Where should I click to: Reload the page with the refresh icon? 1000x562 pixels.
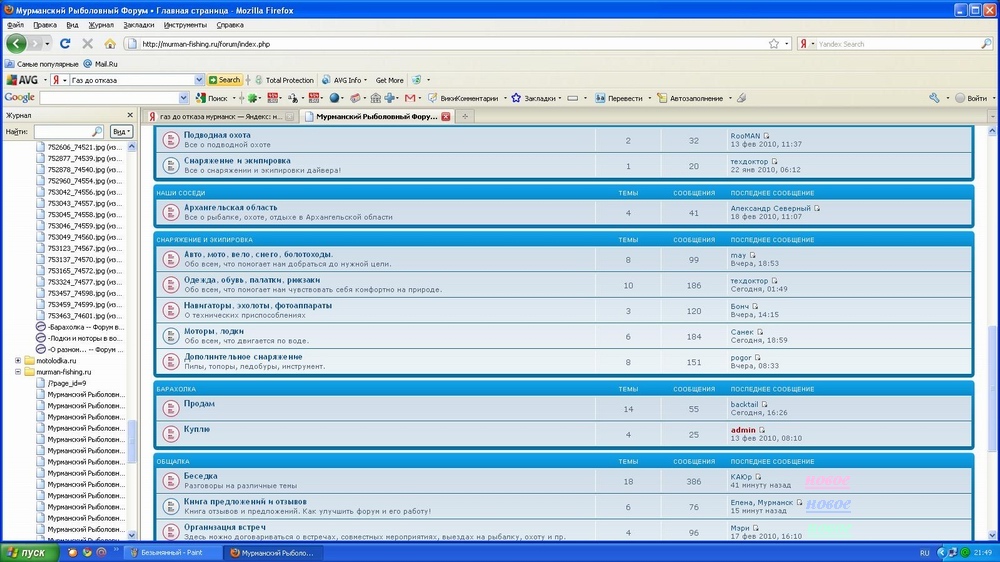click(65, 44)
